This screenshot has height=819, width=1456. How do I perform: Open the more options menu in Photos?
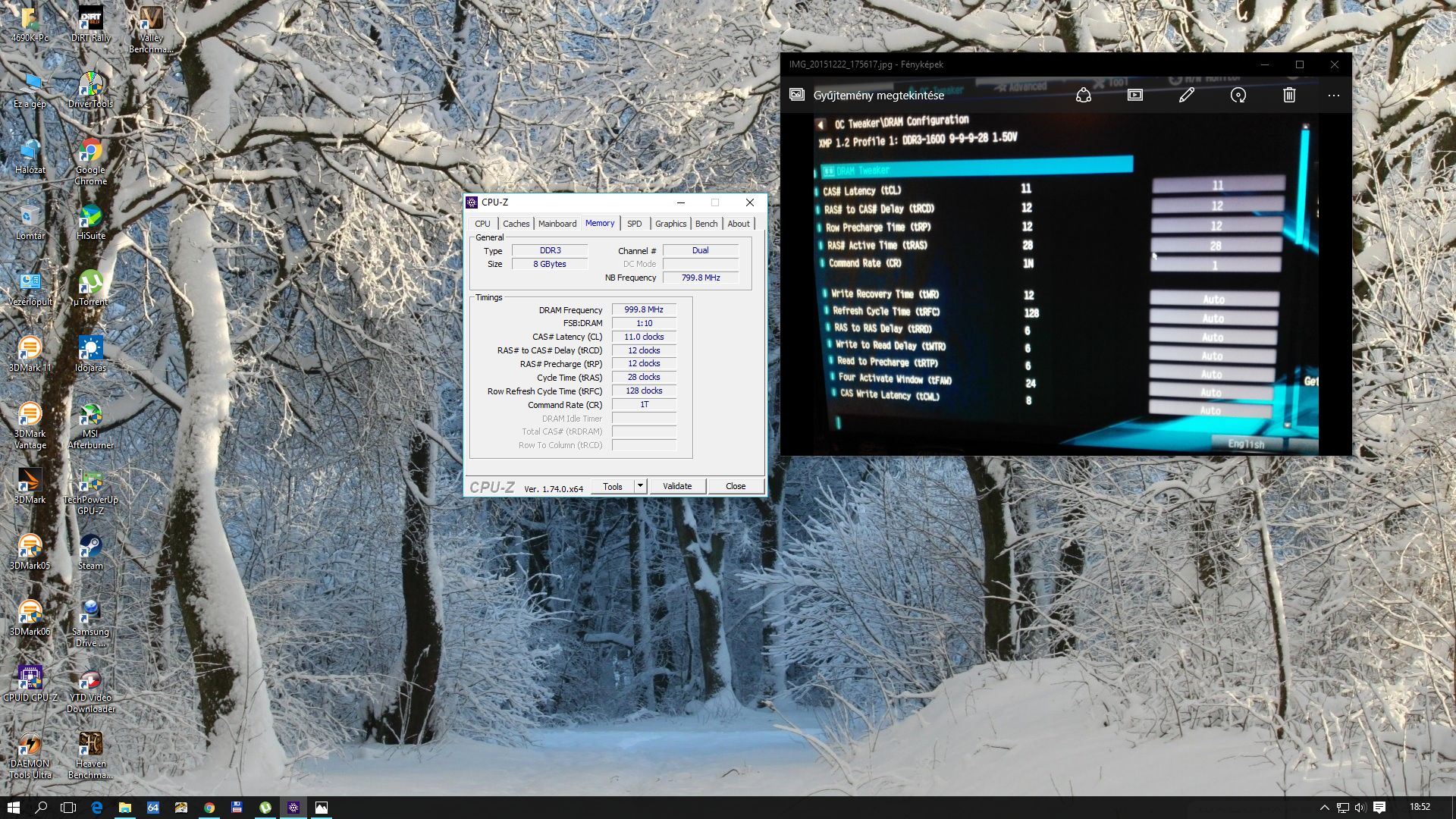1334,95
